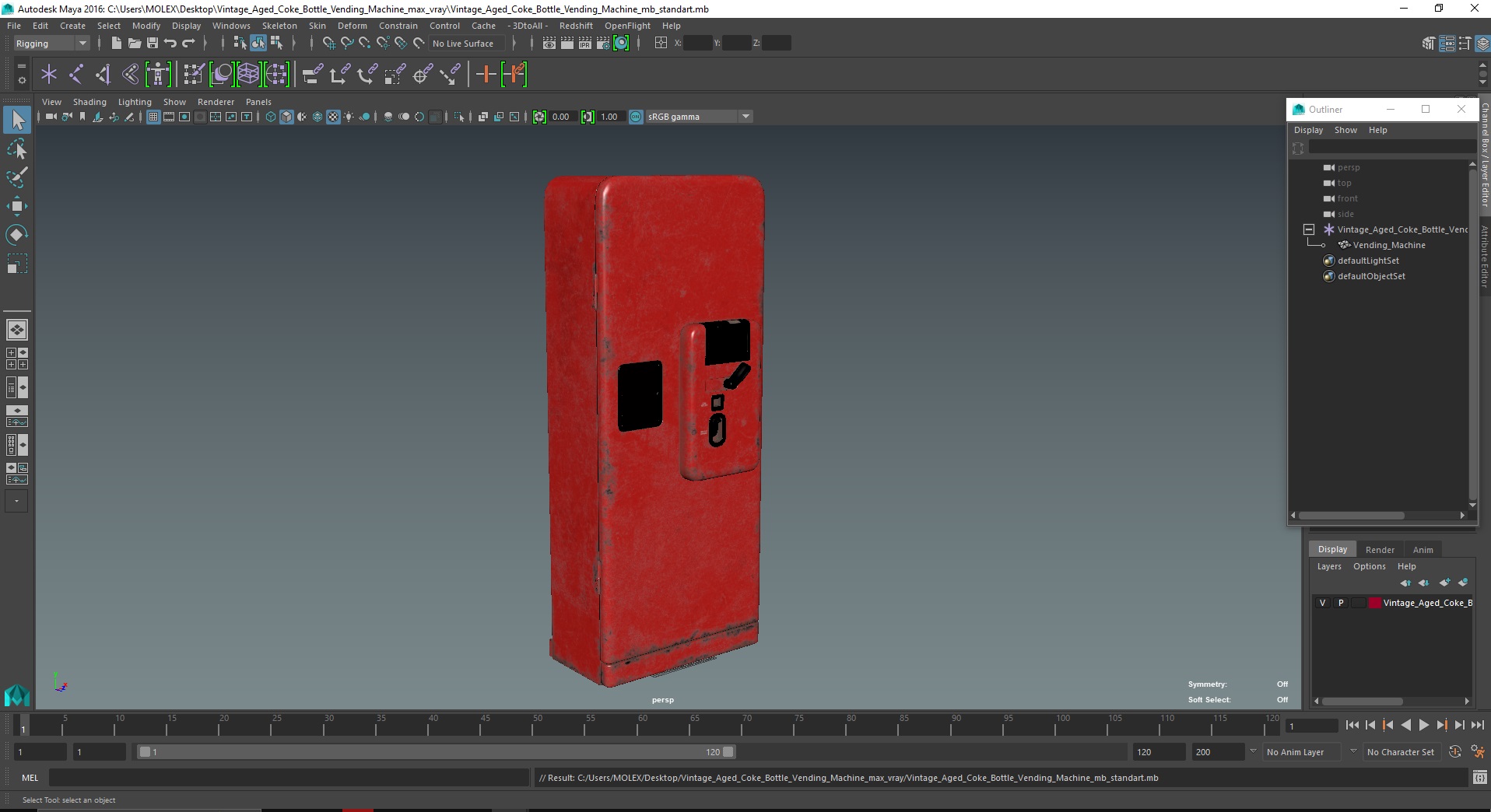Click the New Scene icon
Screen dimensions: 1491x812
pos(116,44)
